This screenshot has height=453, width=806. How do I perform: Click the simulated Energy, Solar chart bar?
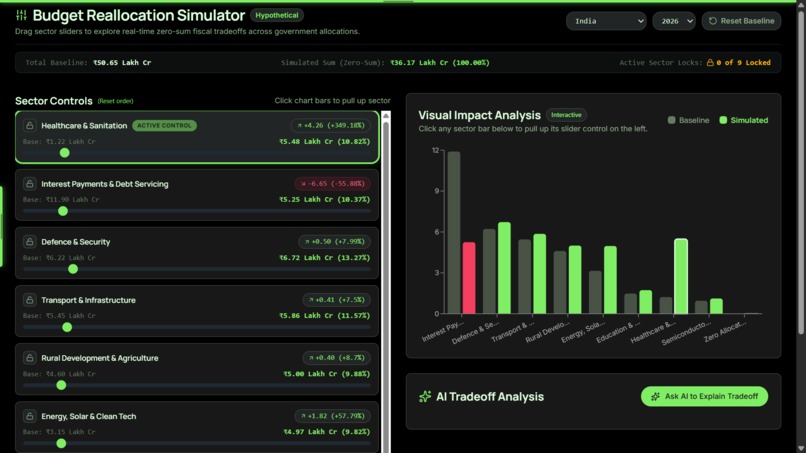610,280
